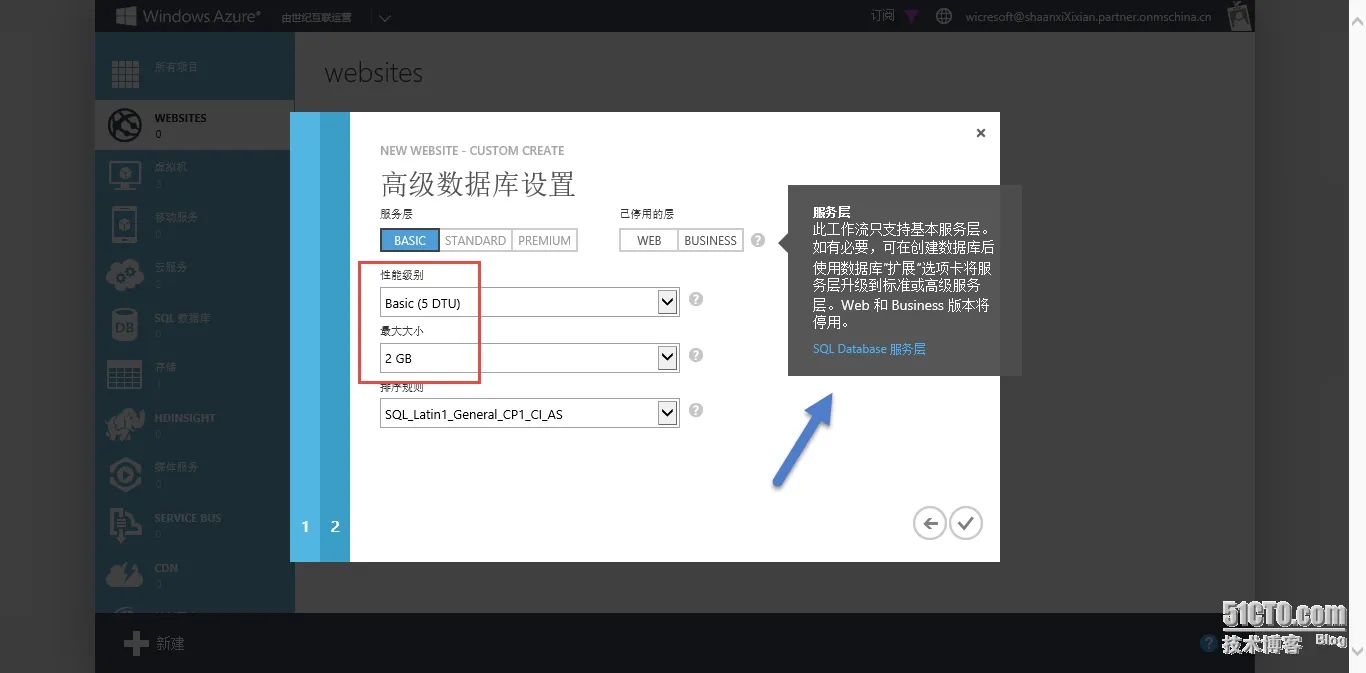Click the 移动服务 sidebar label
Viewport: 1366px width, 673px height.
pyautogui.click(x=177, y=217)
